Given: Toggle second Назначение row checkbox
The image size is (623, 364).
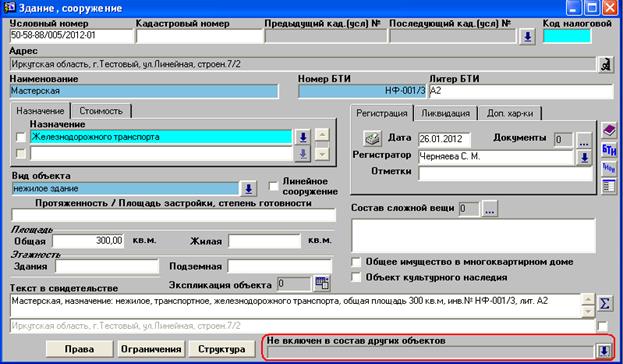Looking at the screenshot, I should [x=21, y=153].
